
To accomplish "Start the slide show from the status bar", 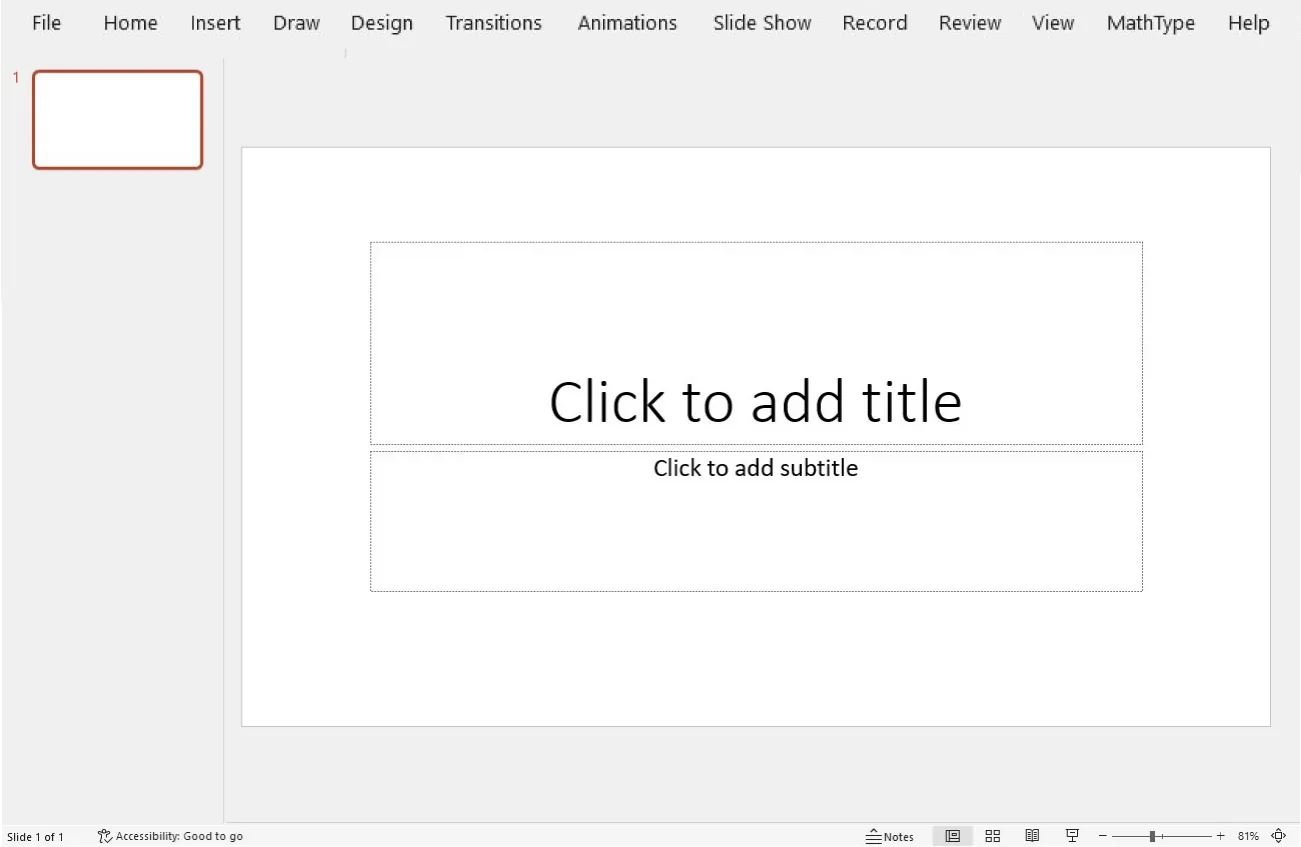I will click(1072, 835).
